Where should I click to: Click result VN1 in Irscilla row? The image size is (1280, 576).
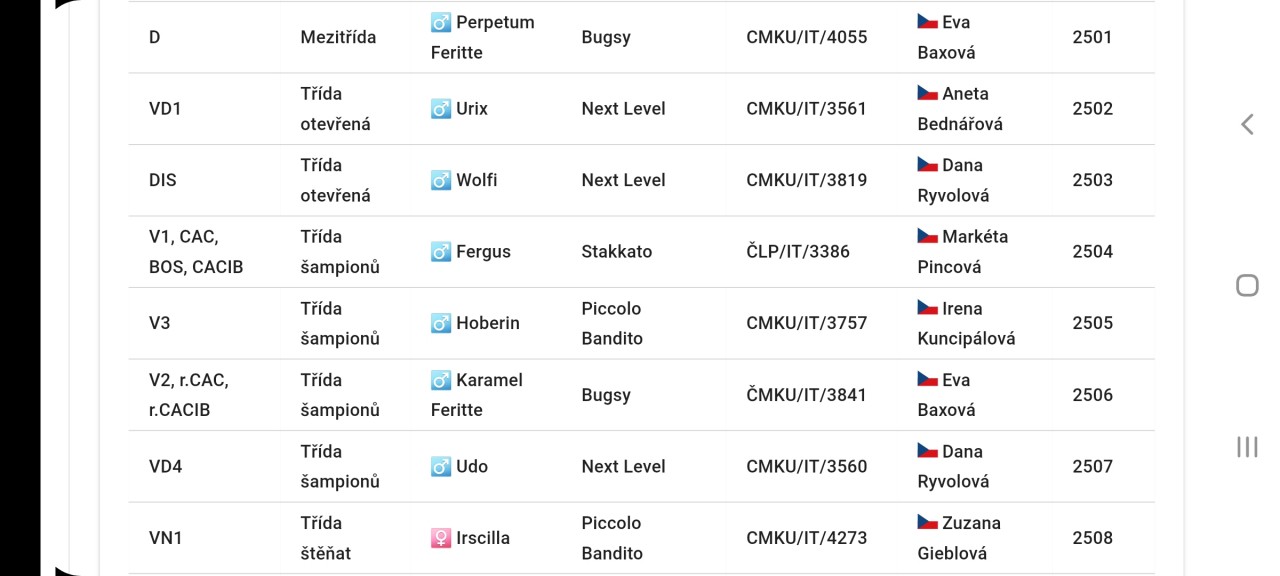166,538
